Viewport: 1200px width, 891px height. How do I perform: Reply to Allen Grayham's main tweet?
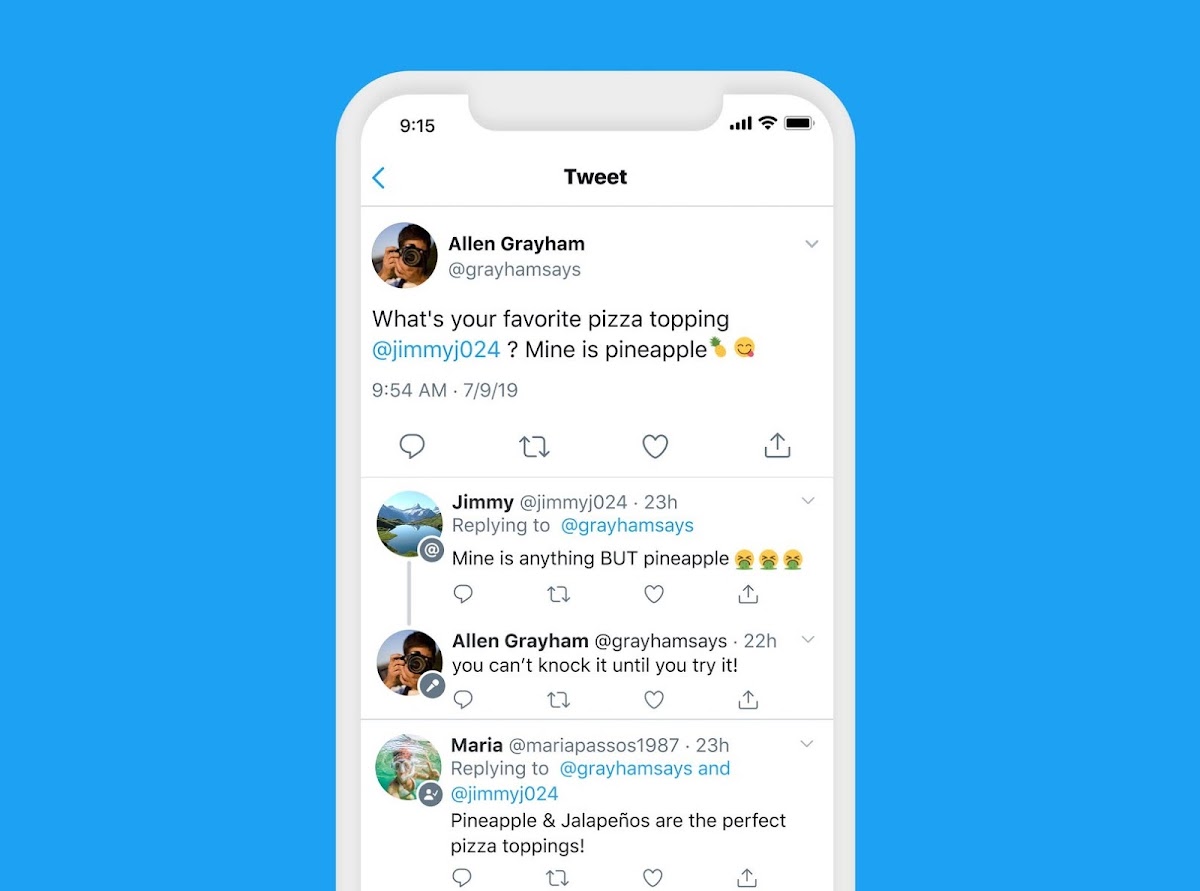(412, 446)
